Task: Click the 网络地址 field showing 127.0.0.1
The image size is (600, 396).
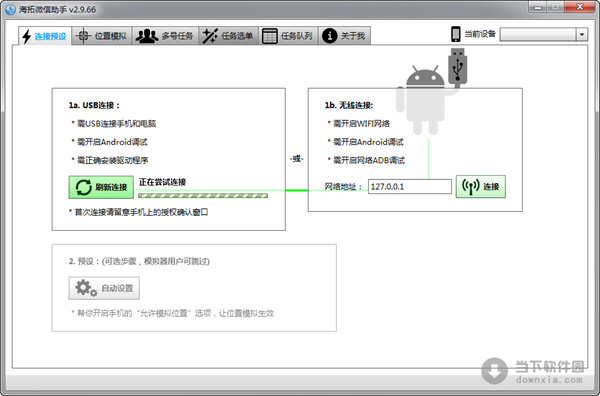Action: coord(409,187)
